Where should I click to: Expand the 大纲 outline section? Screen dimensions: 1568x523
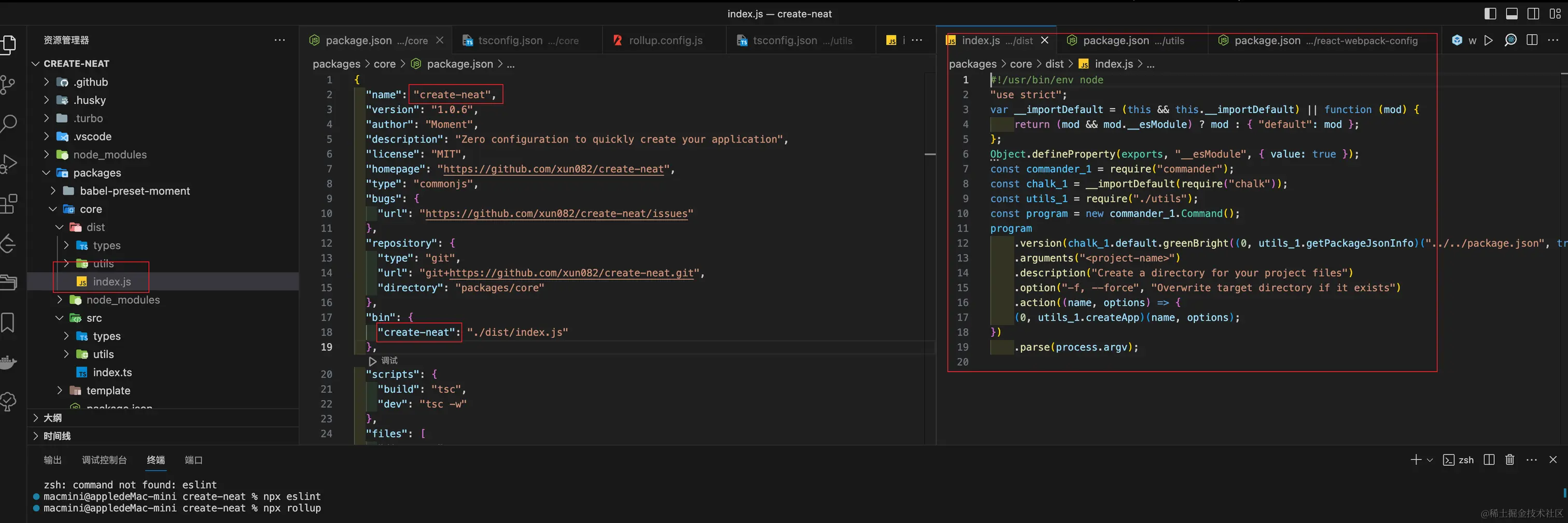point(163,418)
